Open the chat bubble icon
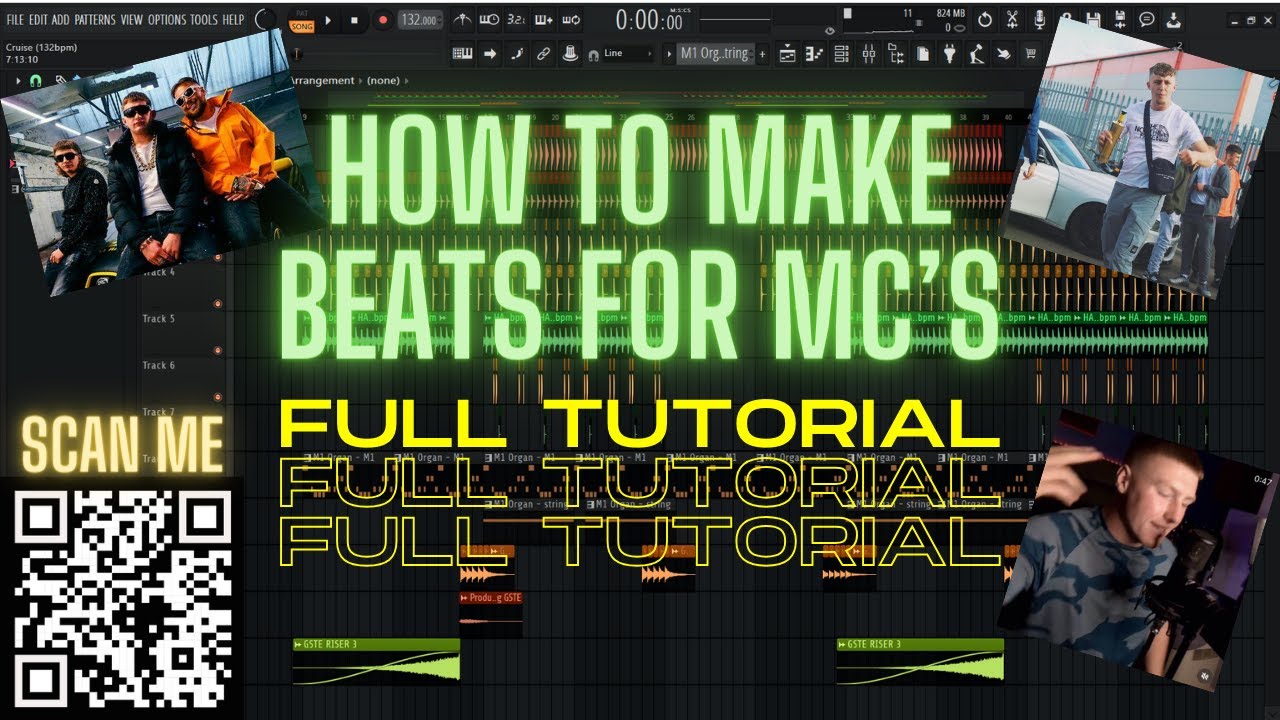The height and width of the screenshot is (720, 1280). (1147, 19)
